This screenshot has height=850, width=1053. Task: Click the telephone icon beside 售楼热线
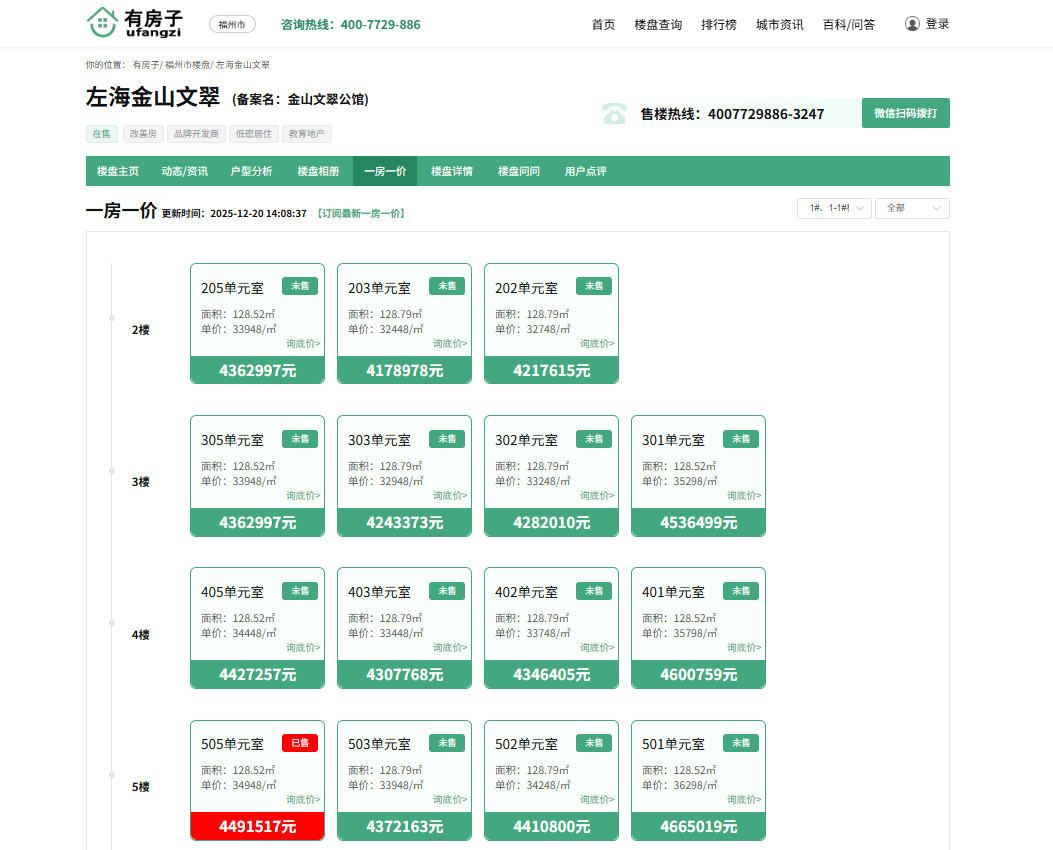[x=614, y=113]
